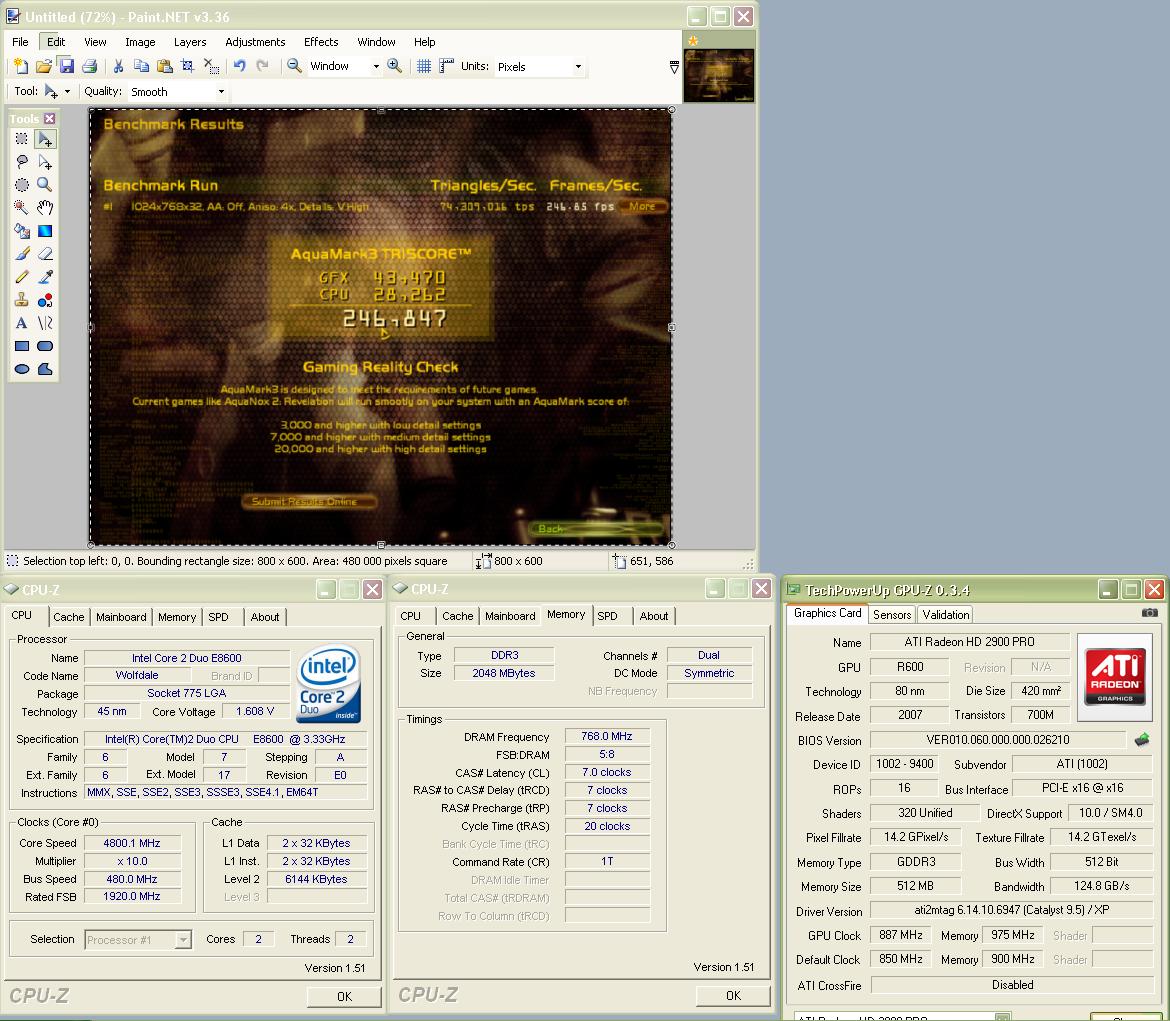Screen dimensions: 1170x1021
Task: Select the Rounded Rectangle shape tool
Action: tap(45, 346)
